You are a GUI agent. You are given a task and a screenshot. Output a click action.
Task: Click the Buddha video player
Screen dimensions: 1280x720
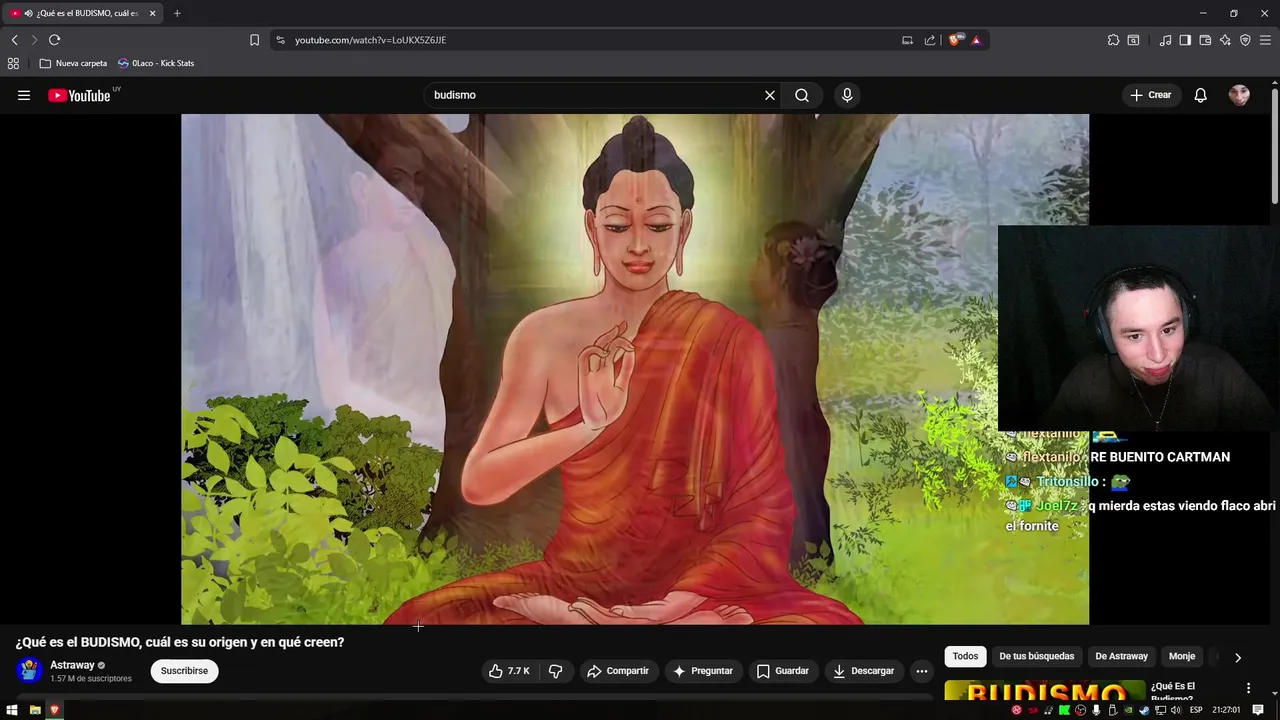(635, 369)
